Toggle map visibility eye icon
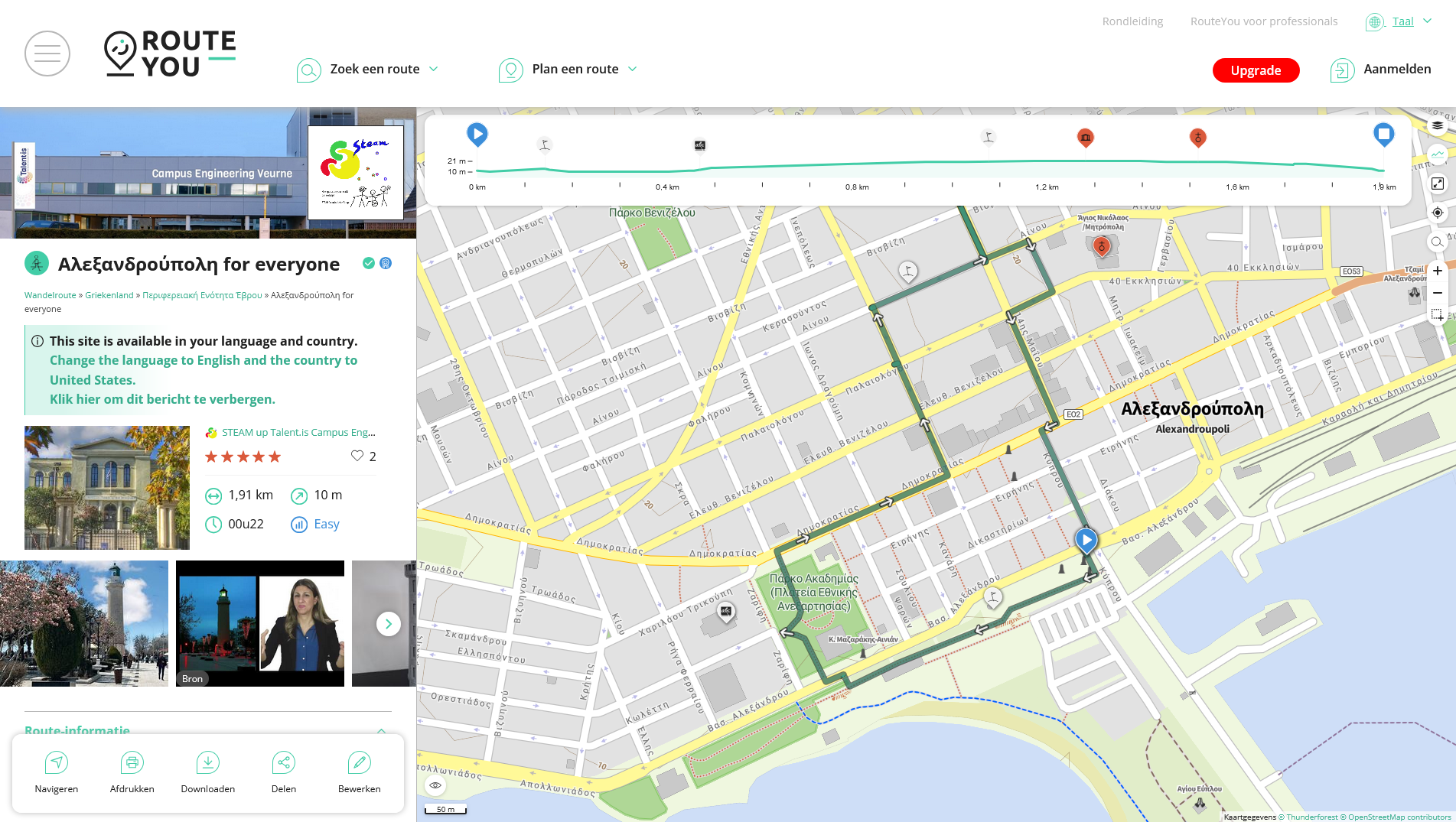This screenshot has width=1456, height=822. coord(435,785)
